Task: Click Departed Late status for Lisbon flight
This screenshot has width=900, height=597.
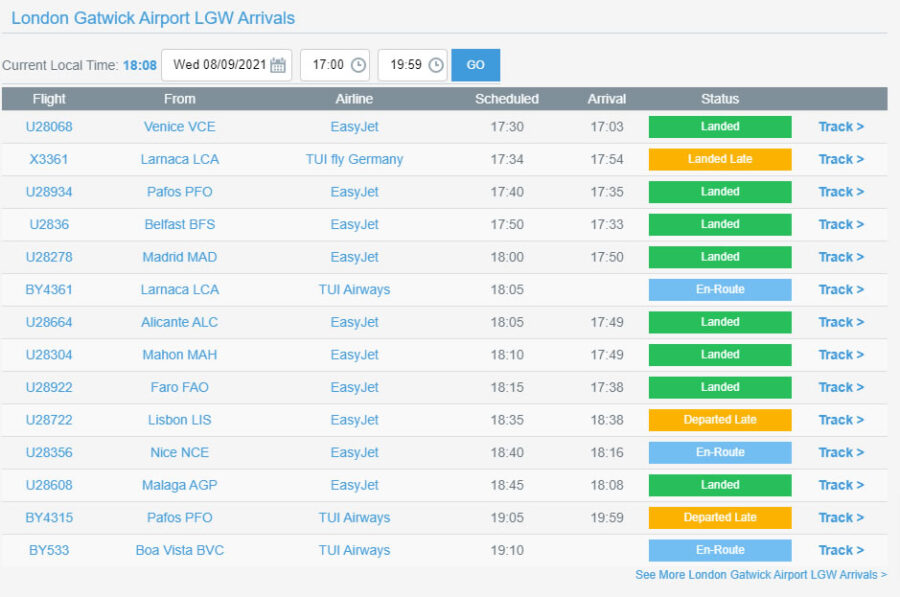Action: 719,420
